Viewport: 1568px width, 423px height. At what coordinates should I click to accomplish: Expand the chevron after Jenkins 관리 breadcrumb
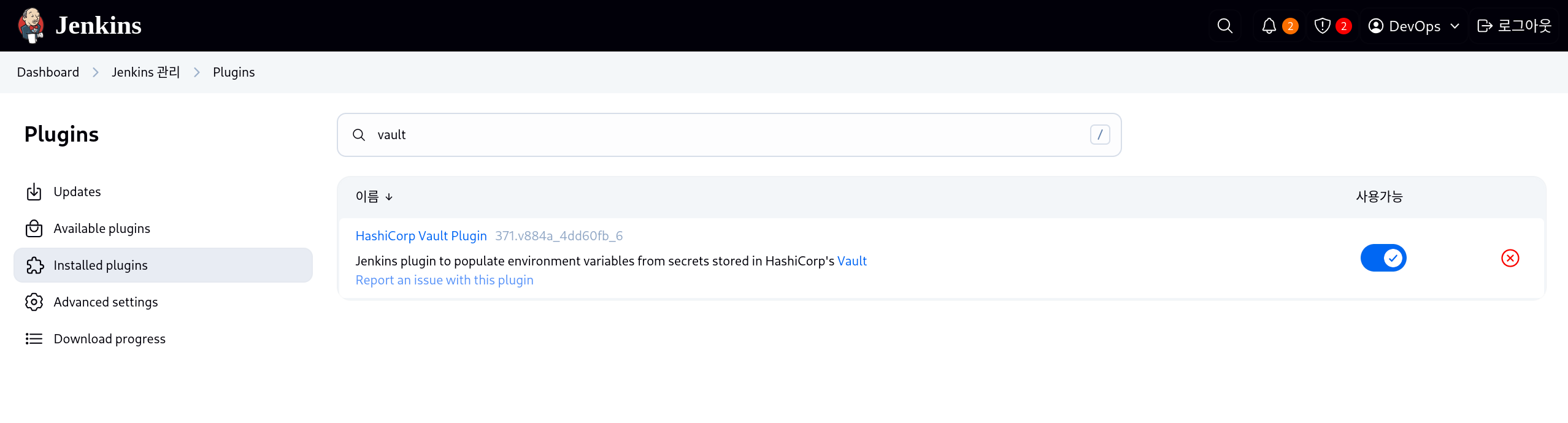pyautogui.click(x=197, y=72)
